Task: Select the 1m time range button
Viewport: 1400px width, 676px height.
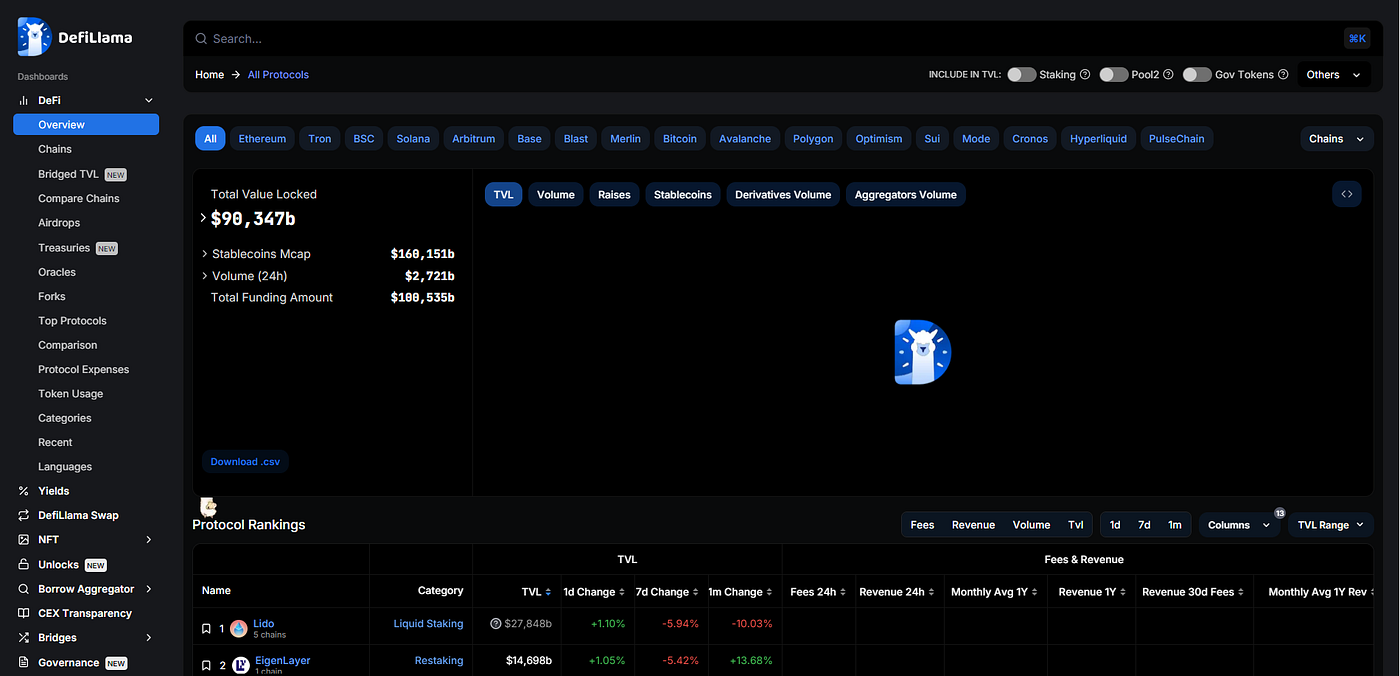Action: pos(1174,525)
